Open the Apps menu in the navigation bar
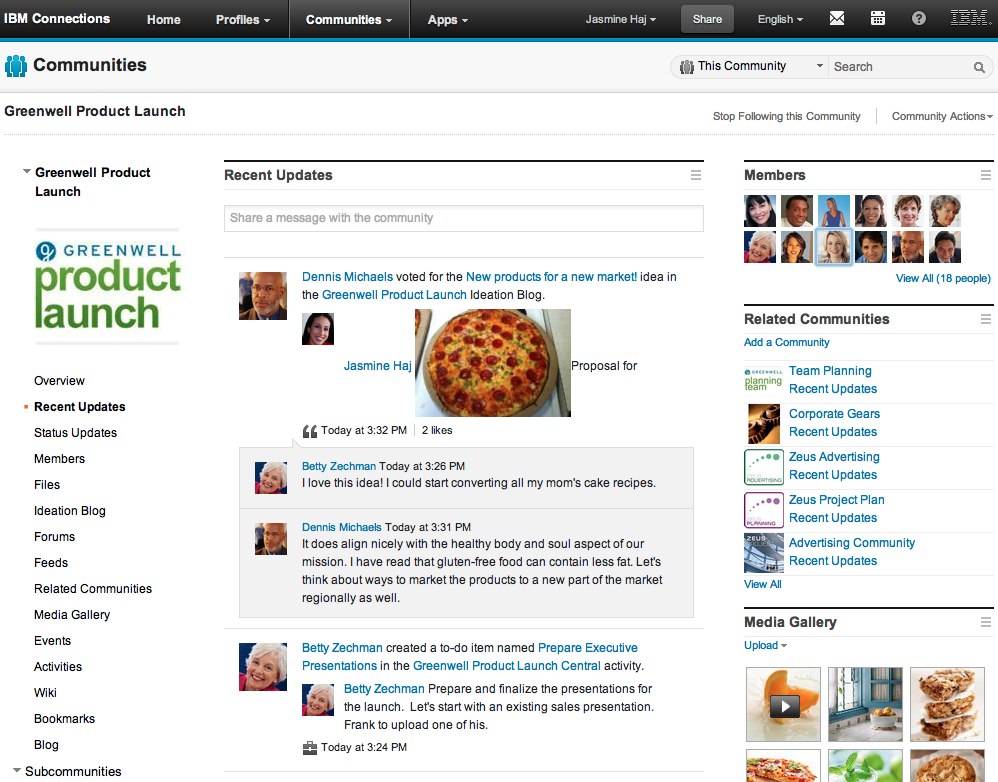The width and height of the screenshot is (998, 782). tap(446, 18)
